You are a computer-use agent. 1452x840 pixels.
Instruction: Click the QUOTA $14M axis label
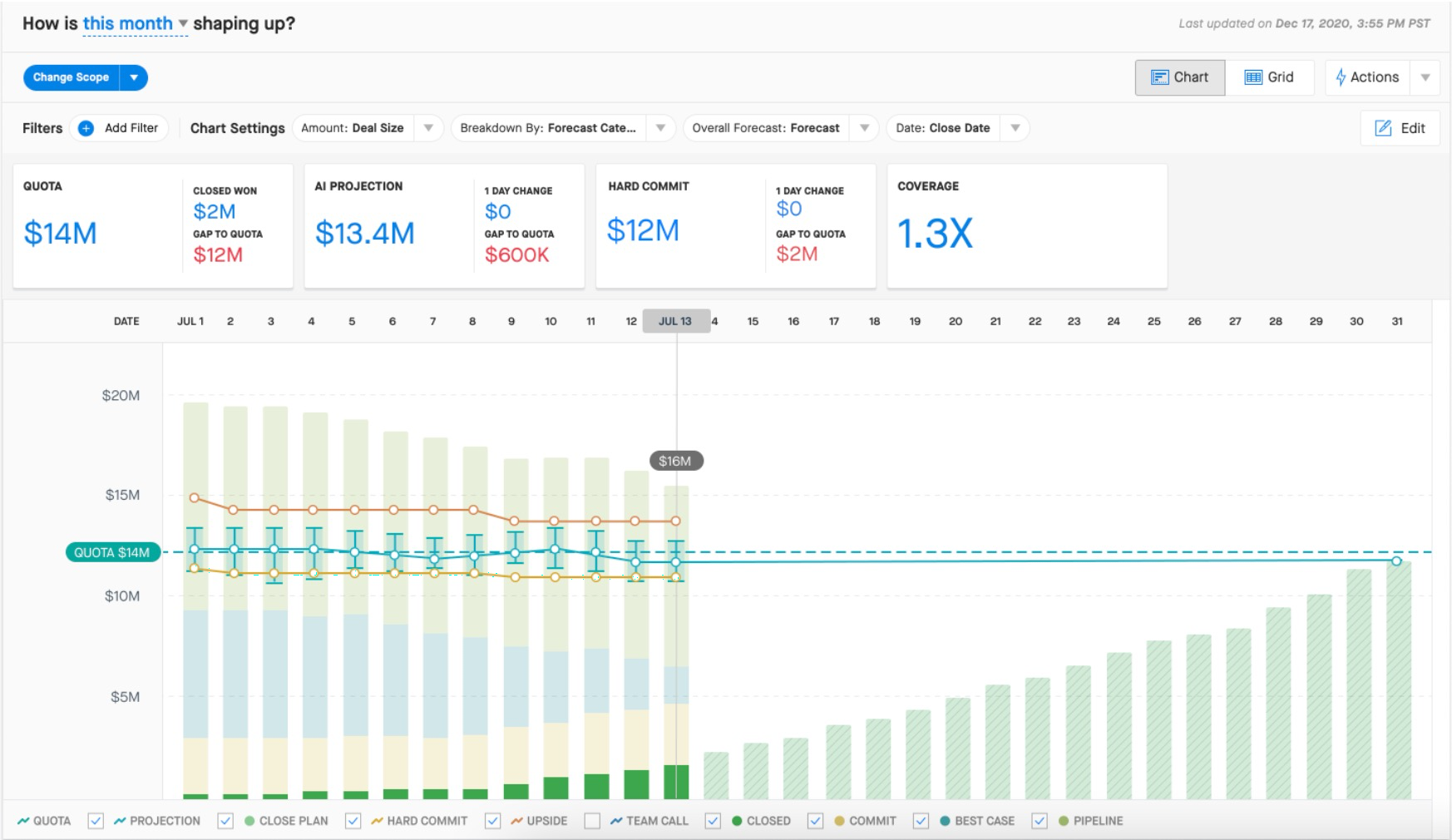(x=112, y=552)
